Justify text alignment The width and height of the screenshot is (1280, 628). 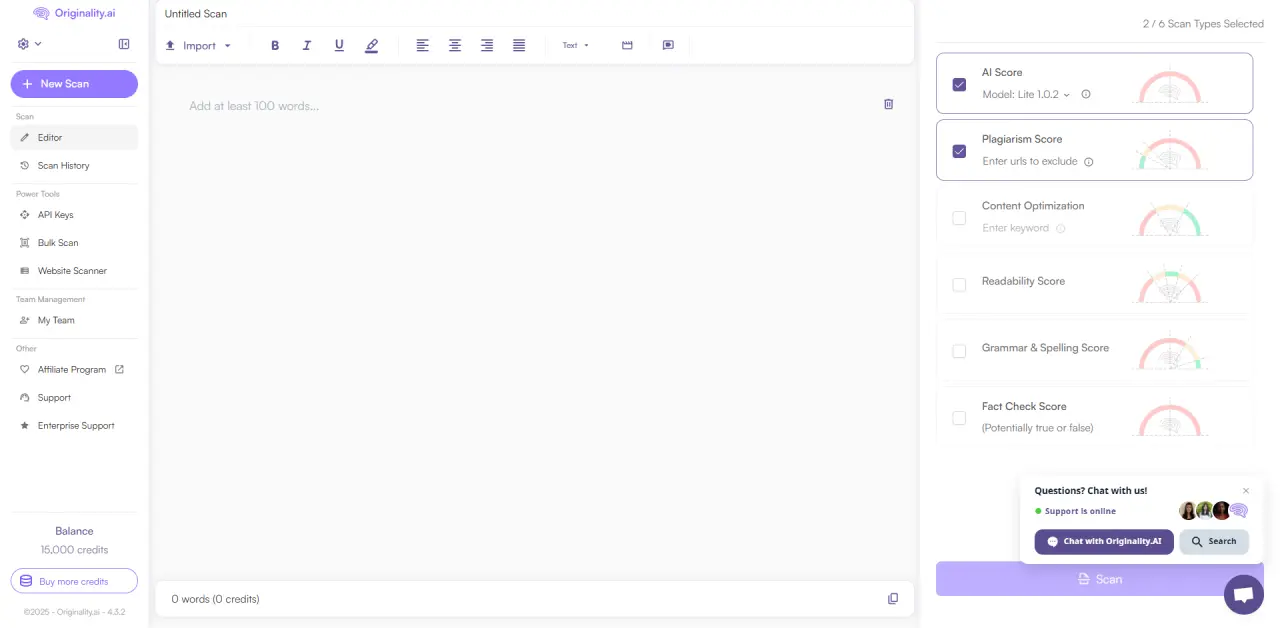(x=519, y=45)
